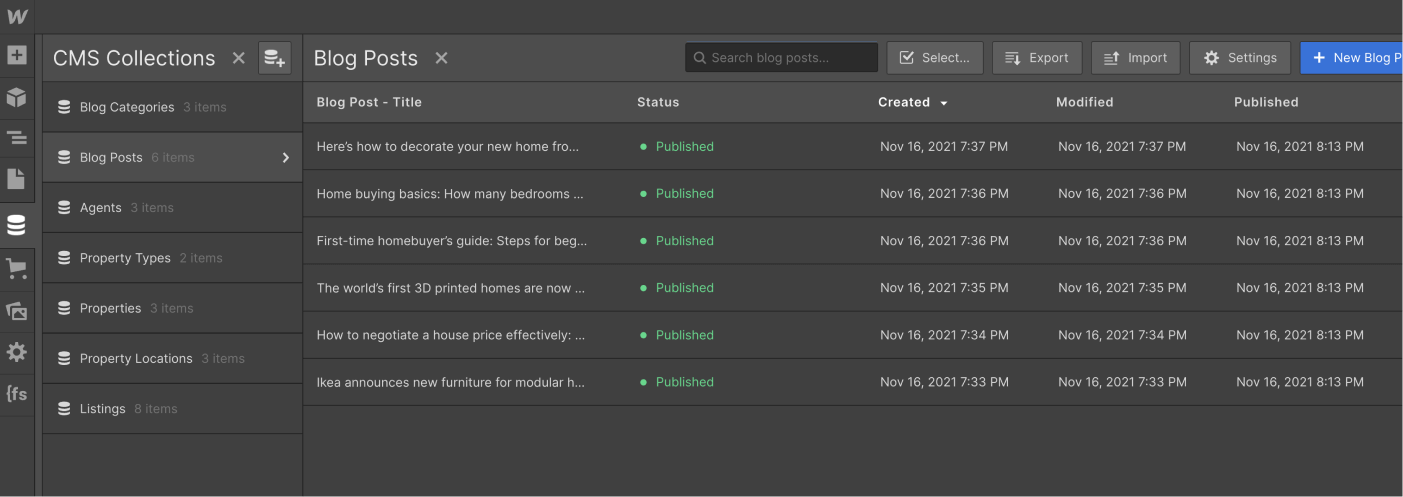Open the Navigator panel
This screenshot has width=1403, height=497.
17,138
